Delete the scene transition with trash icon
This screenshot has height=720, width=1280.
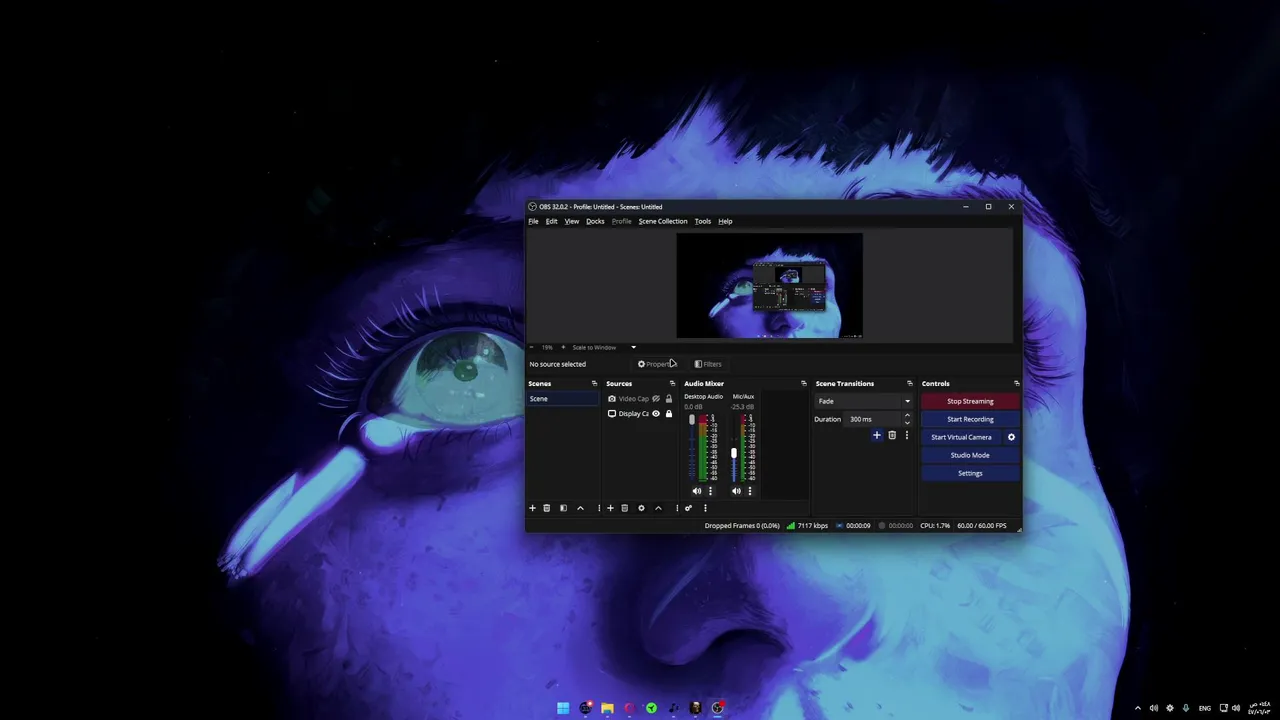click(892, 435)
